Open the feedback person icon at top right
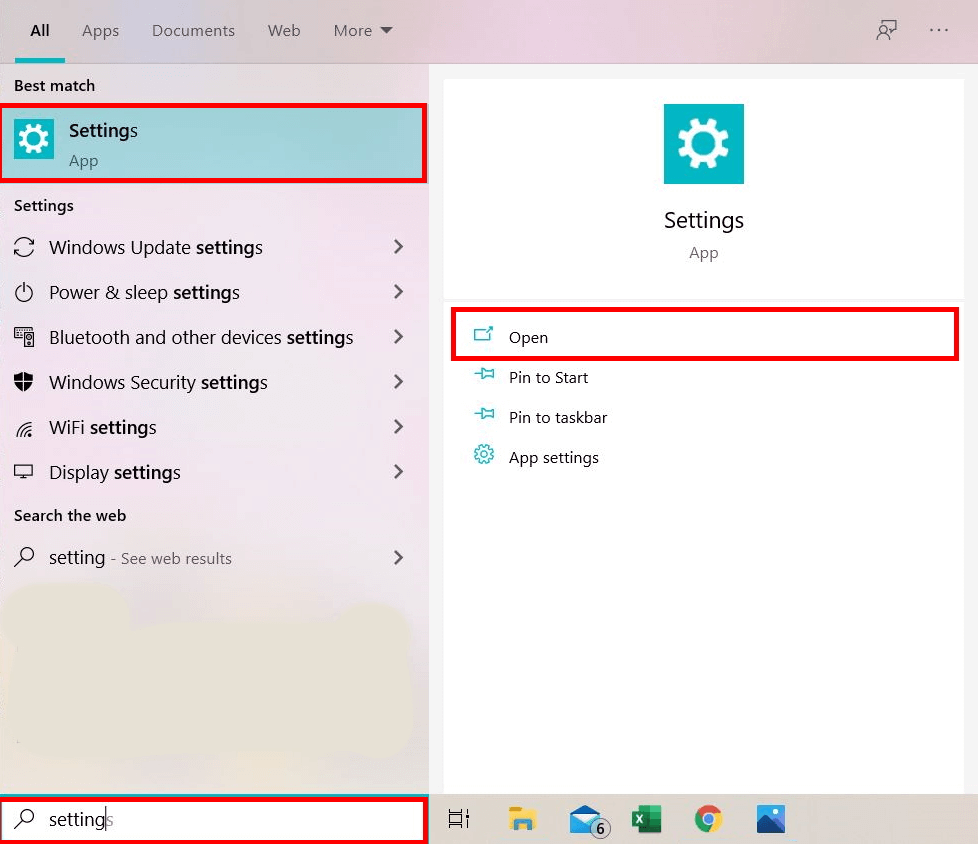 click(886, 30)
